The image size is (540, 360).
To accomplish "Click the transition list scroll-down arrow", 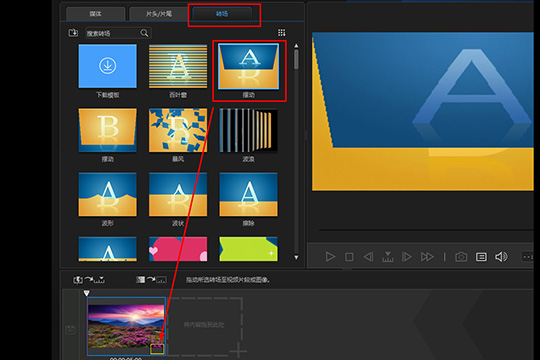I will [296, 257].
